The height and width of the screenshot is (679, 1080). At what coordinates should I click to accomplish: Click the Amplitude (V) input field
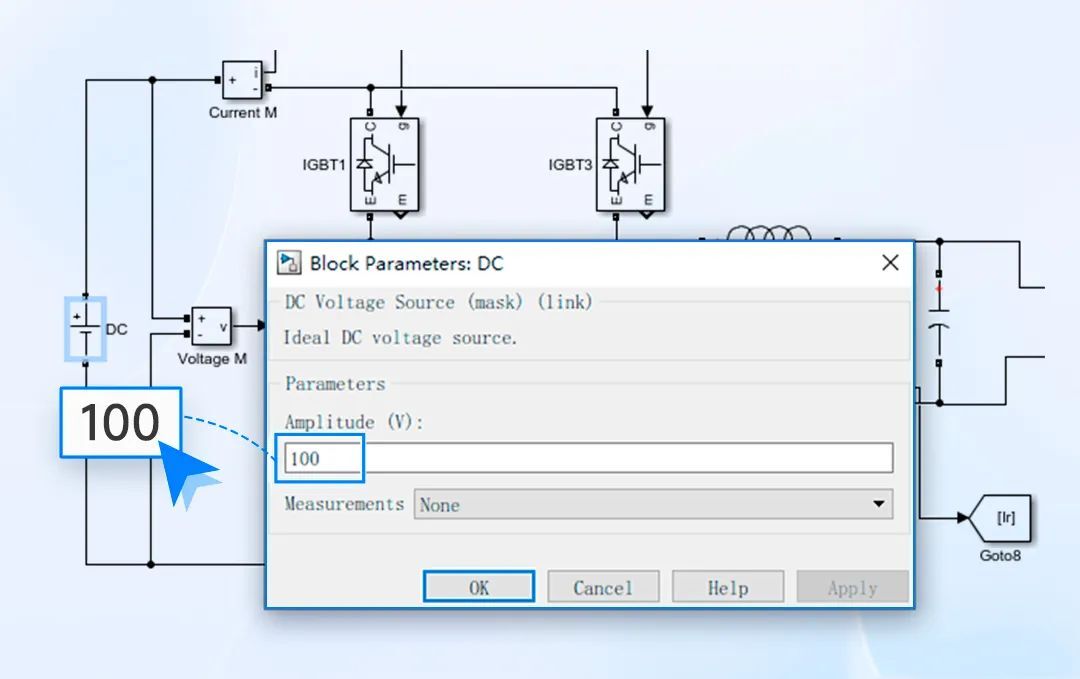(589, 458)
